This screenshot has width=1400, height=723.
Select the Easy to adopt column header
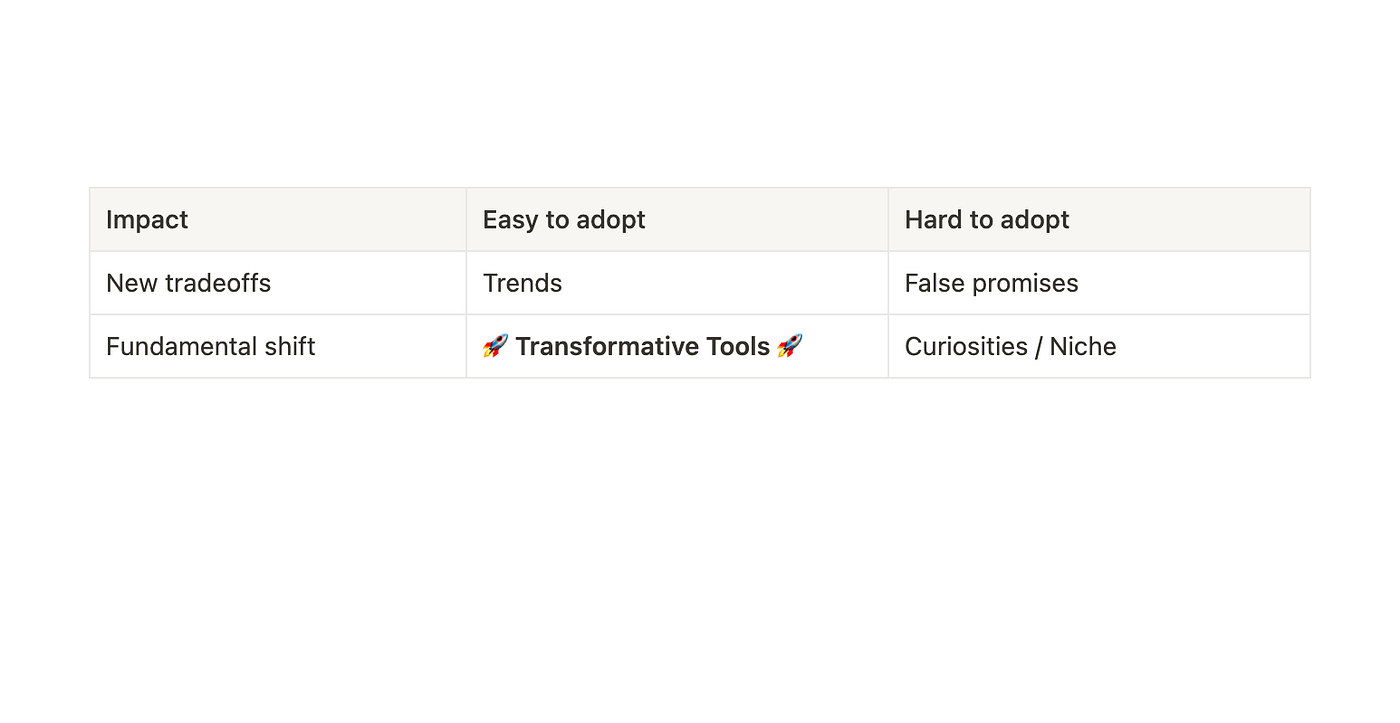[x=564, y=220]
